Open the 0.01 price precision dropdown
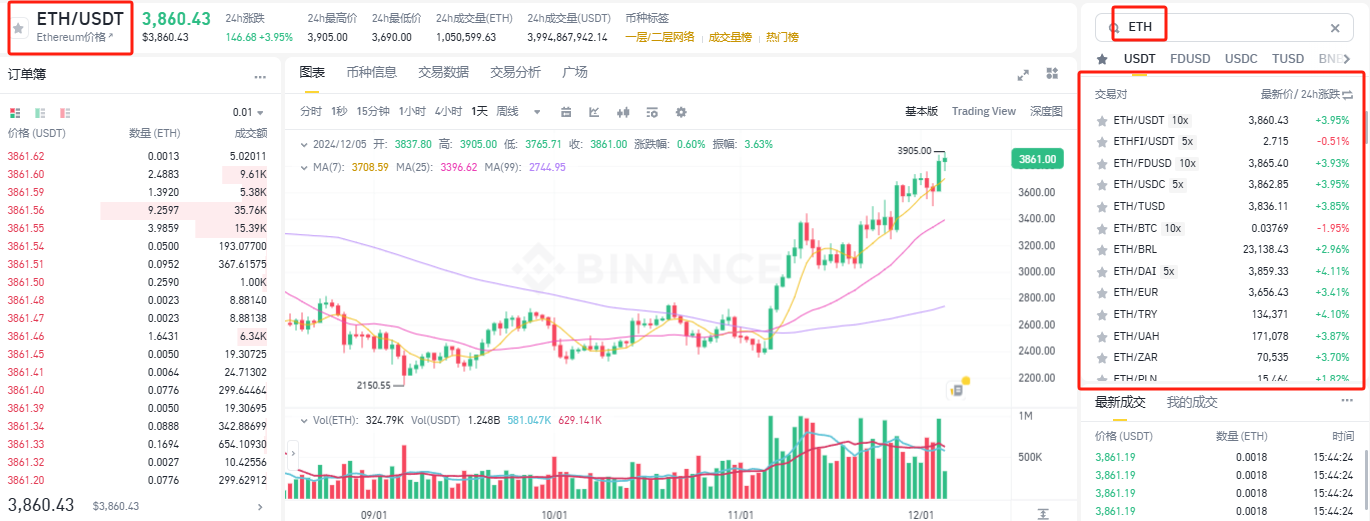This screenshot has width=1370, height=521. 248,113
